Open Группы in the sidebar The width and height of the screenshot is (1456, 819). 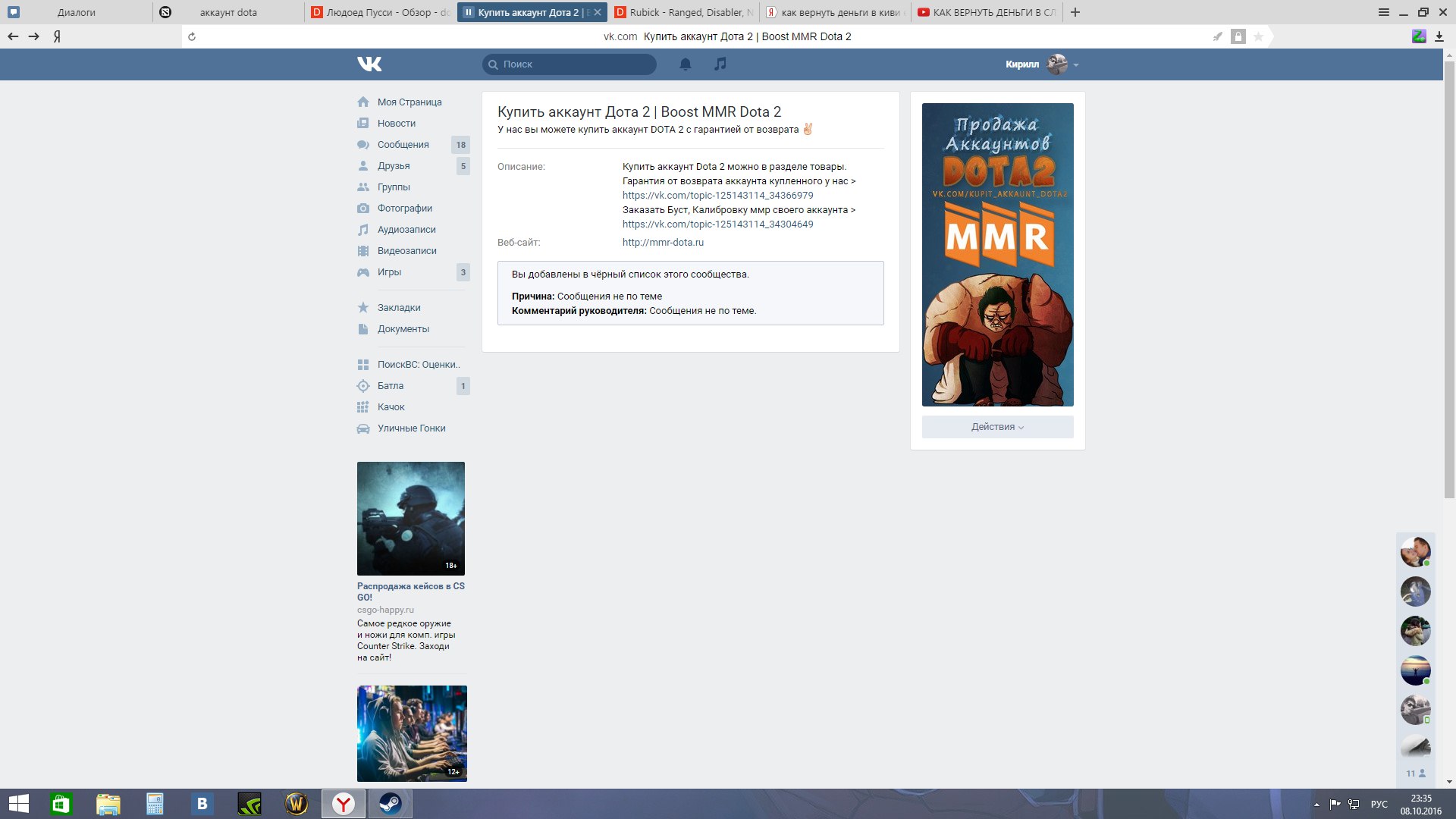pyautogui.click(x=394, y=187)
